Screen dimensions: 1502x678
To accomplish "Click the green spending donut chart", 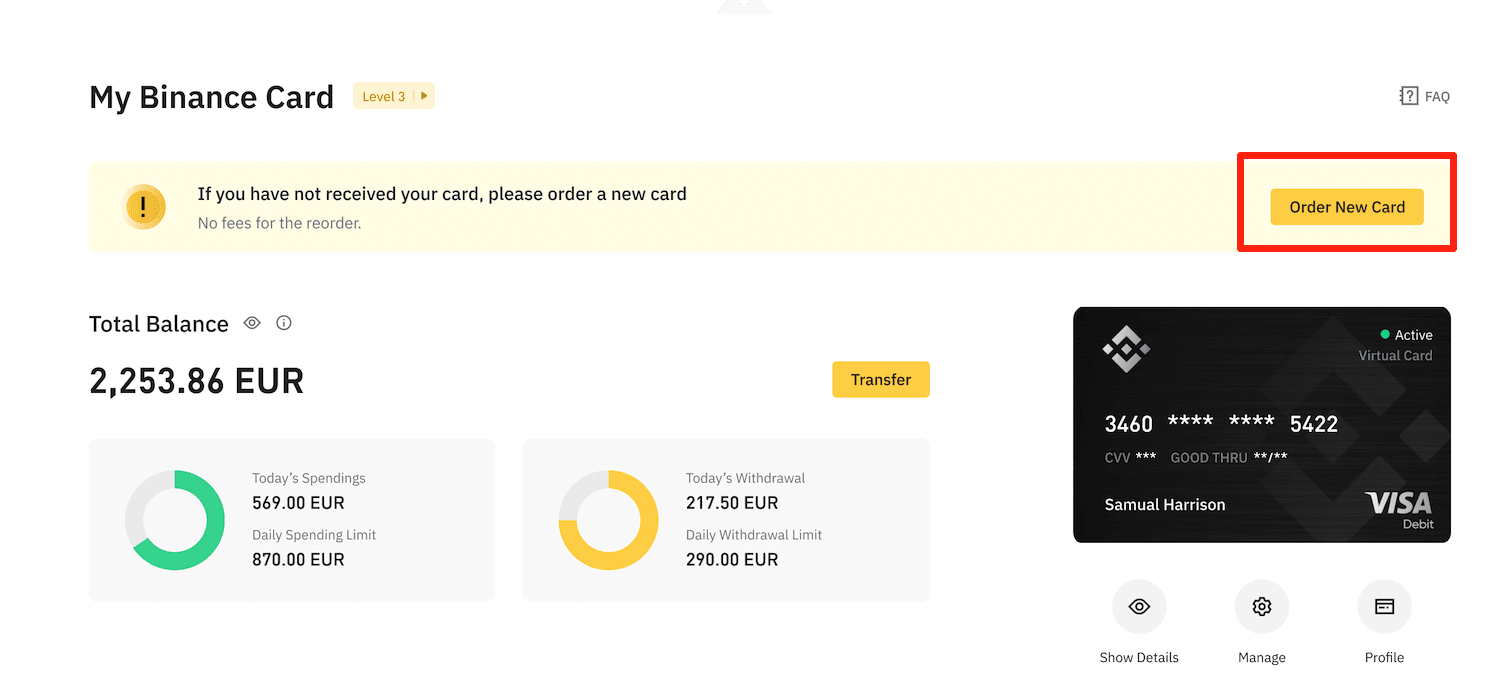I will click(x=175, y=520).
